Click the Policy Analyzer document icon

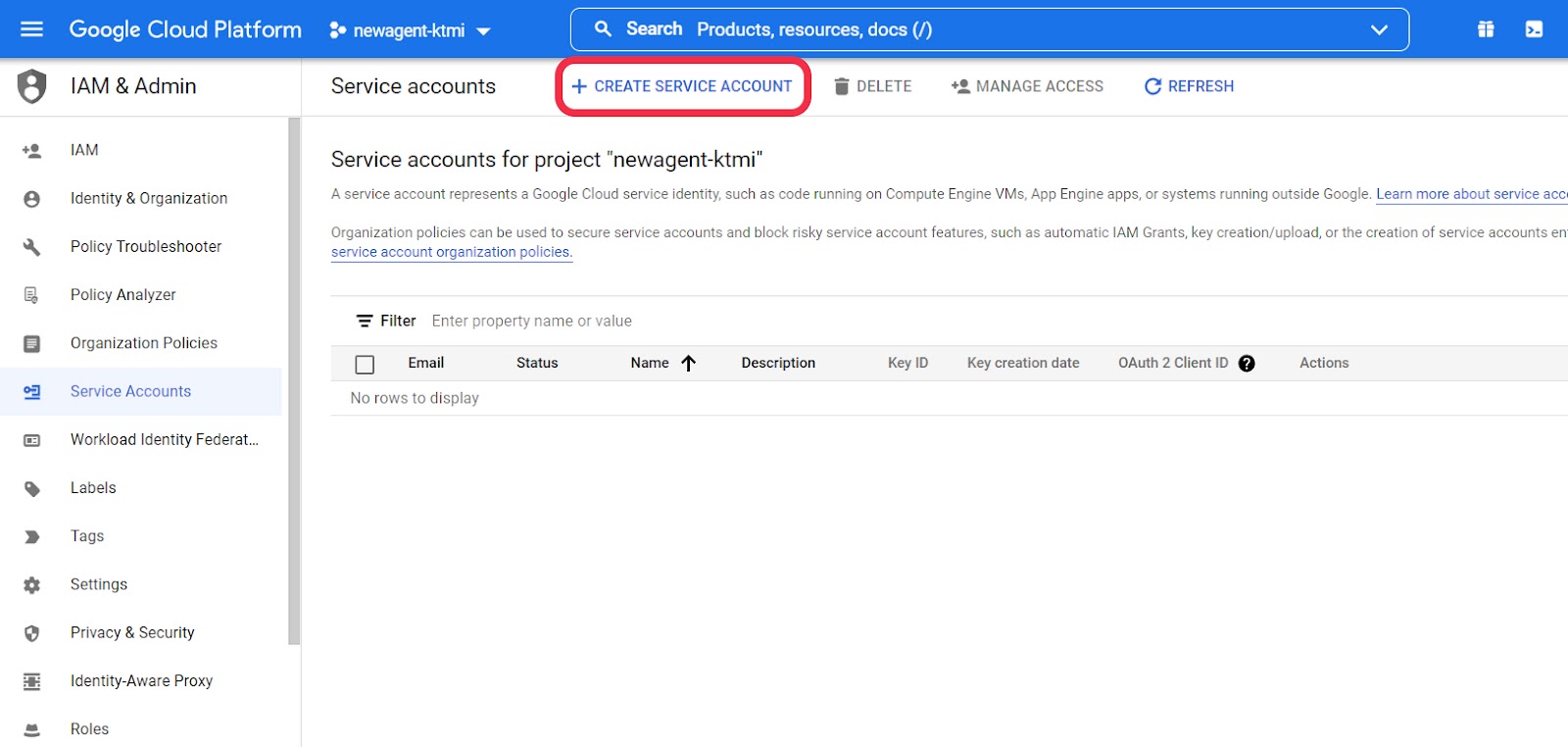[x=31, y=295]
